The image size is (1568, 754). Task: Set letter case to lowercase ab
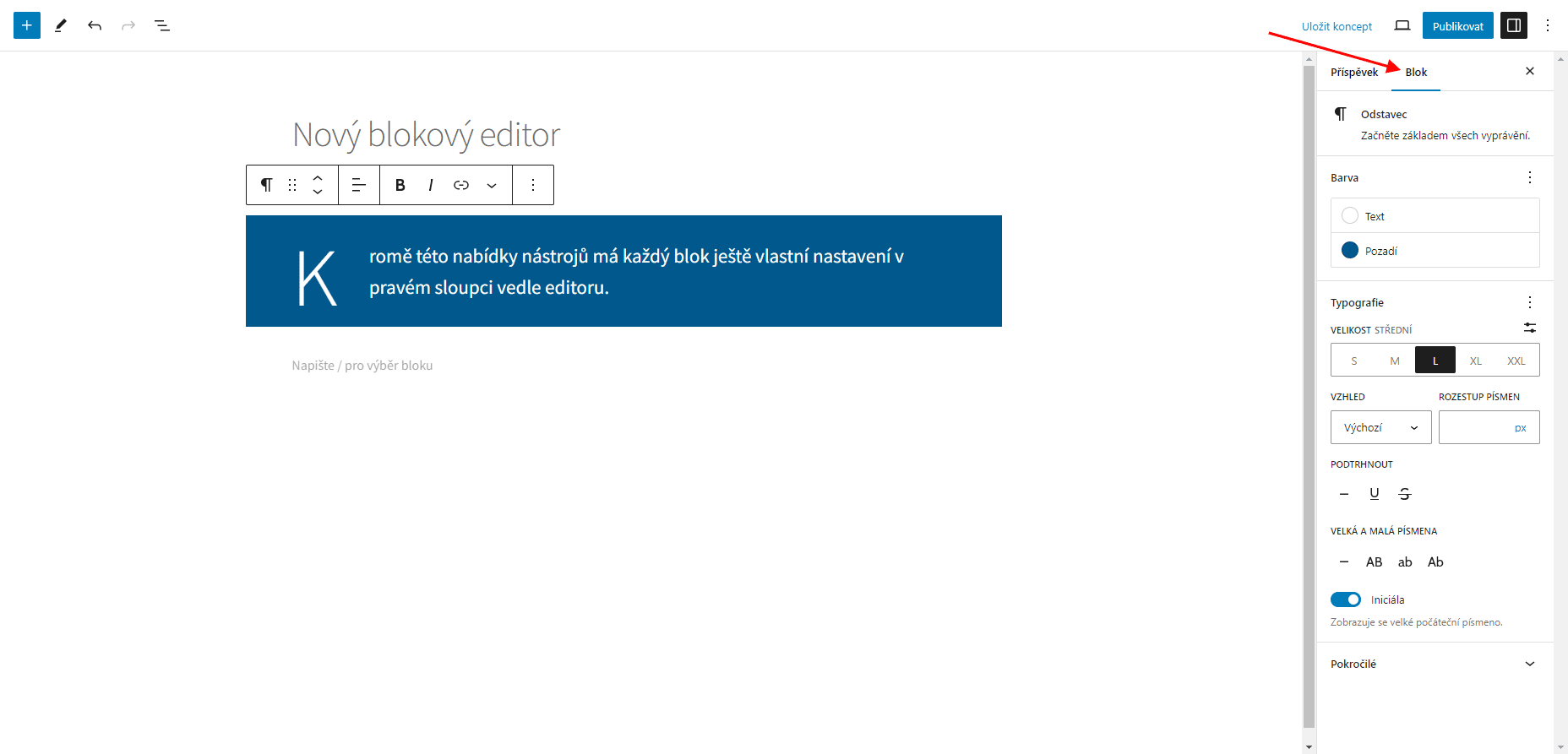click(x=1405, y=561)
